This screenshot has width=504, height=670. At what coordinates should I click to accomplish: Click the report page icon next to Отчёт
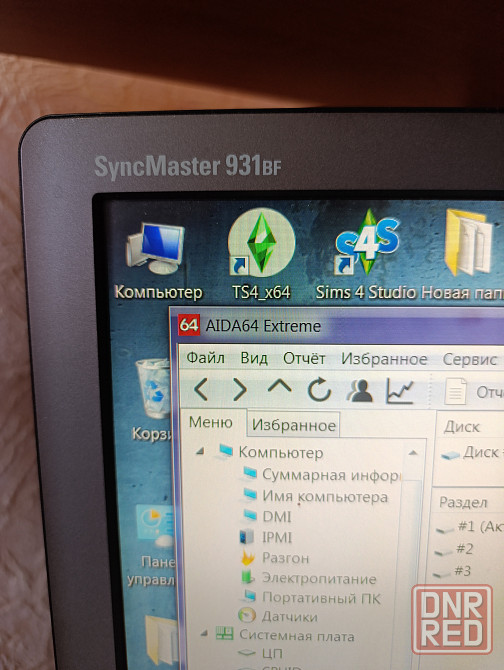pyautogui.click(x=455, y=391)
